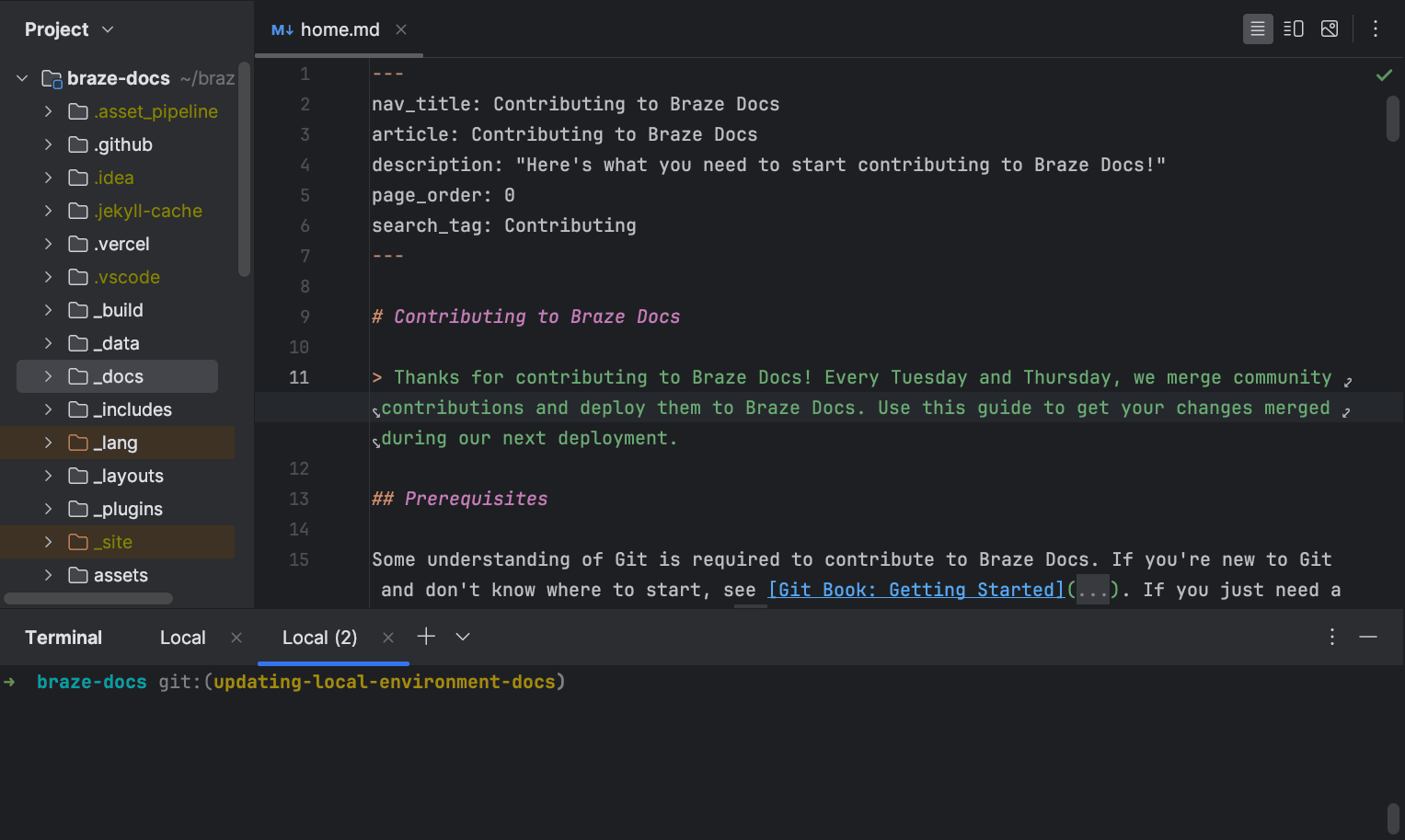Open the Git Book: Getting Started link
The width and height of the screenshot is (1405, 840).
pyautogui.click(x=916, y=590)
